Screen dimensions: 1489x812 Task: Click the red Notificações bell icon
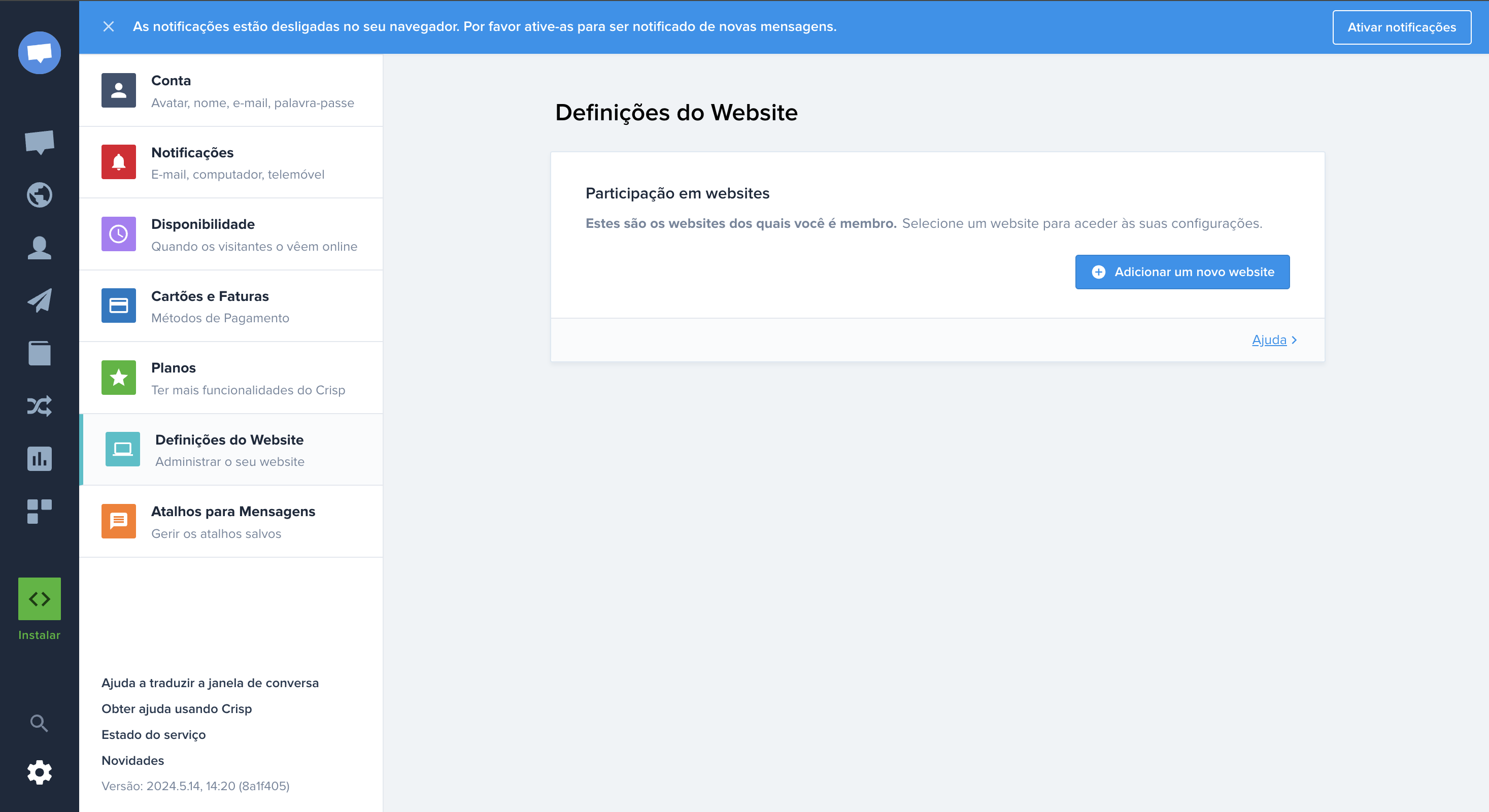(118, 162)
